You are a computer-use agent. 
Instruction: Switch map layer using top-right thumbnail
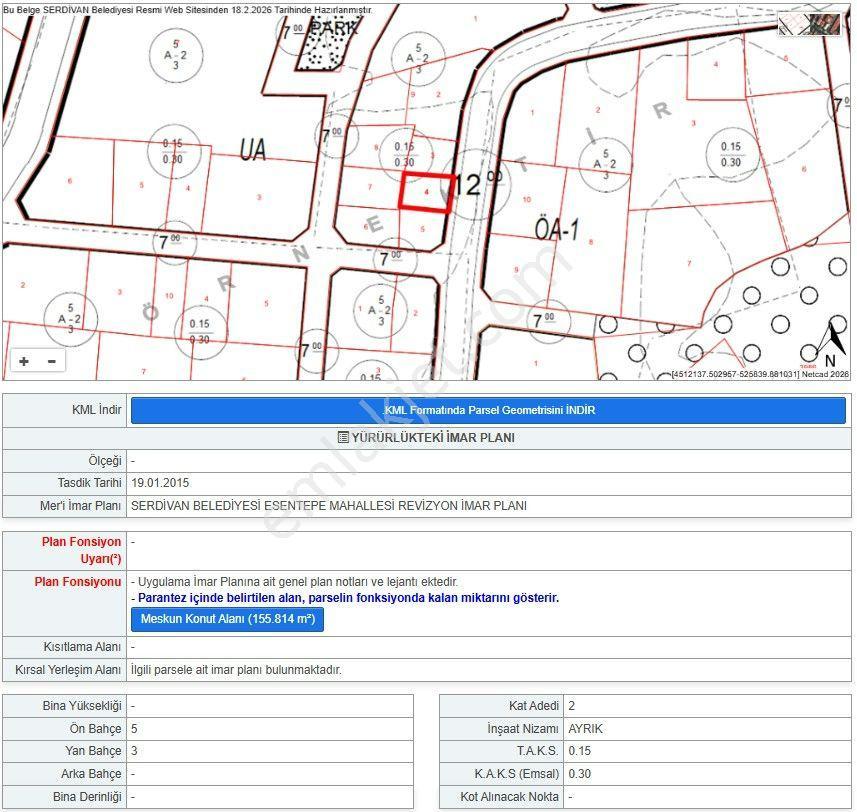809,25
